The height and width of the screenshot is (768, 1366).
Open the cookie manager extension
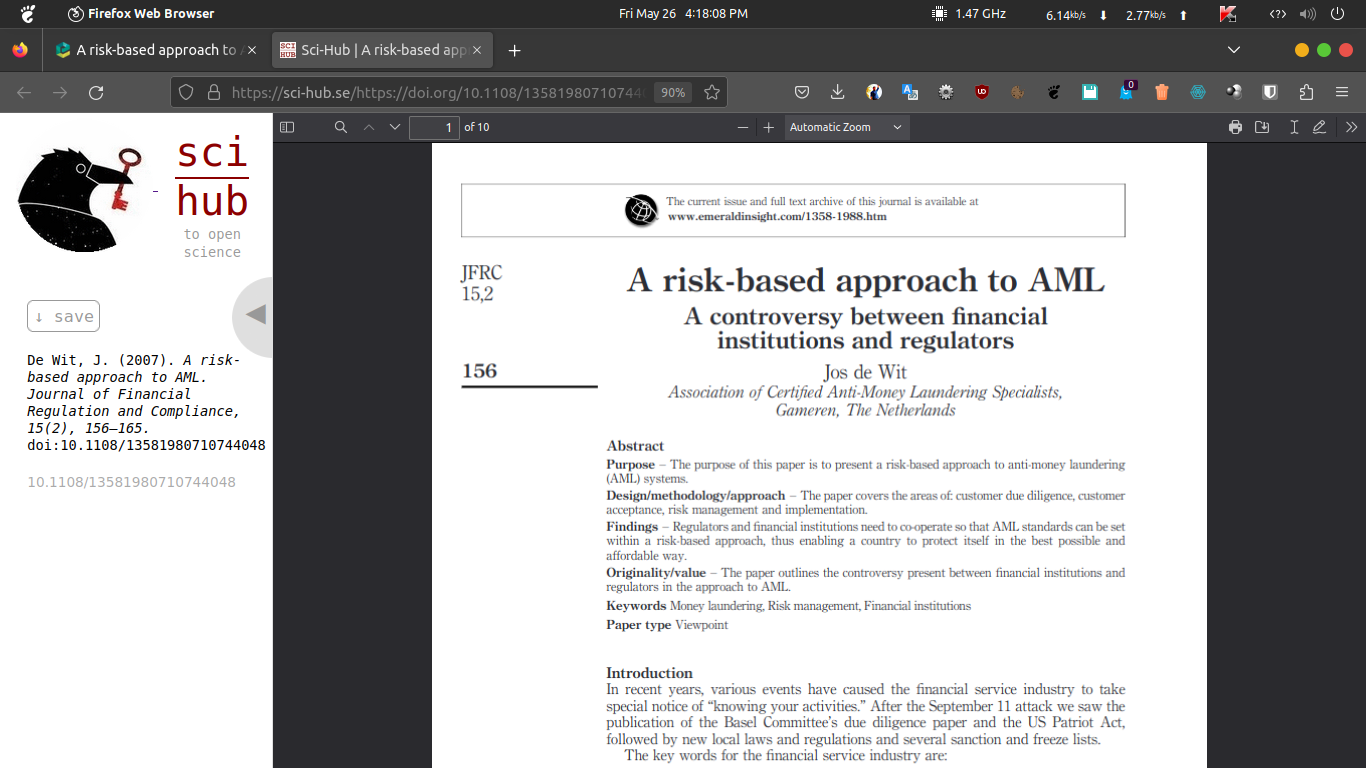point(1018,92)
